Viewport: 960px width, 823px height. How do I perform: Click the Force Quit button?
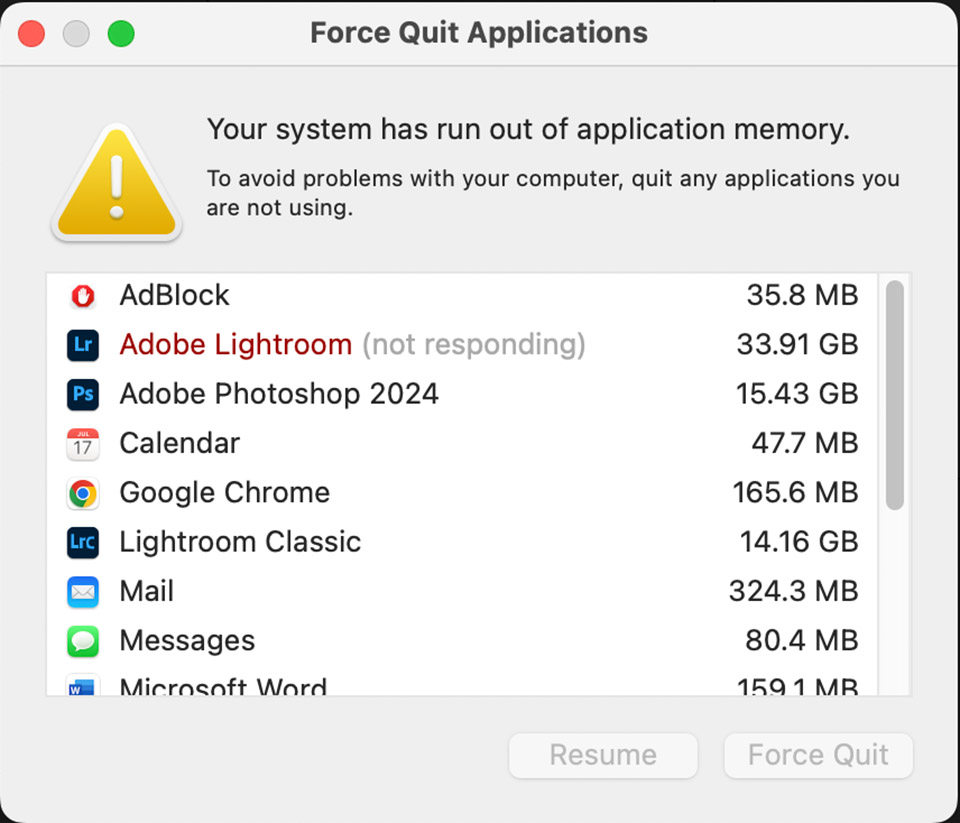(818, 756)
